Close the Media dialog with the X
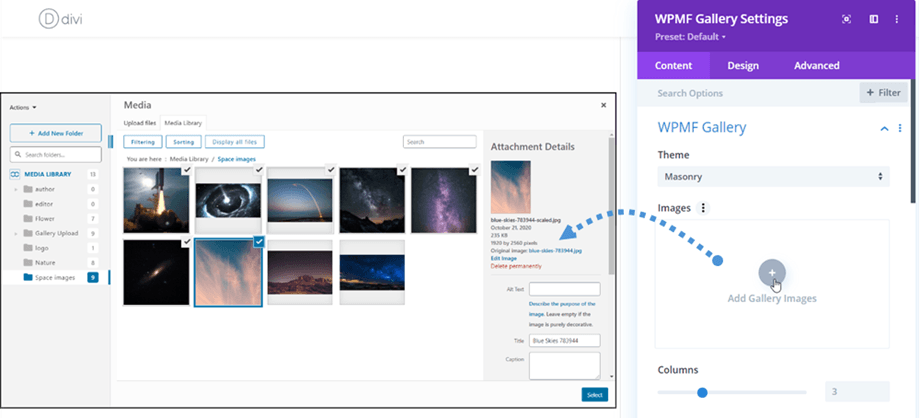The image size is (920, 418). pos(603,105)
